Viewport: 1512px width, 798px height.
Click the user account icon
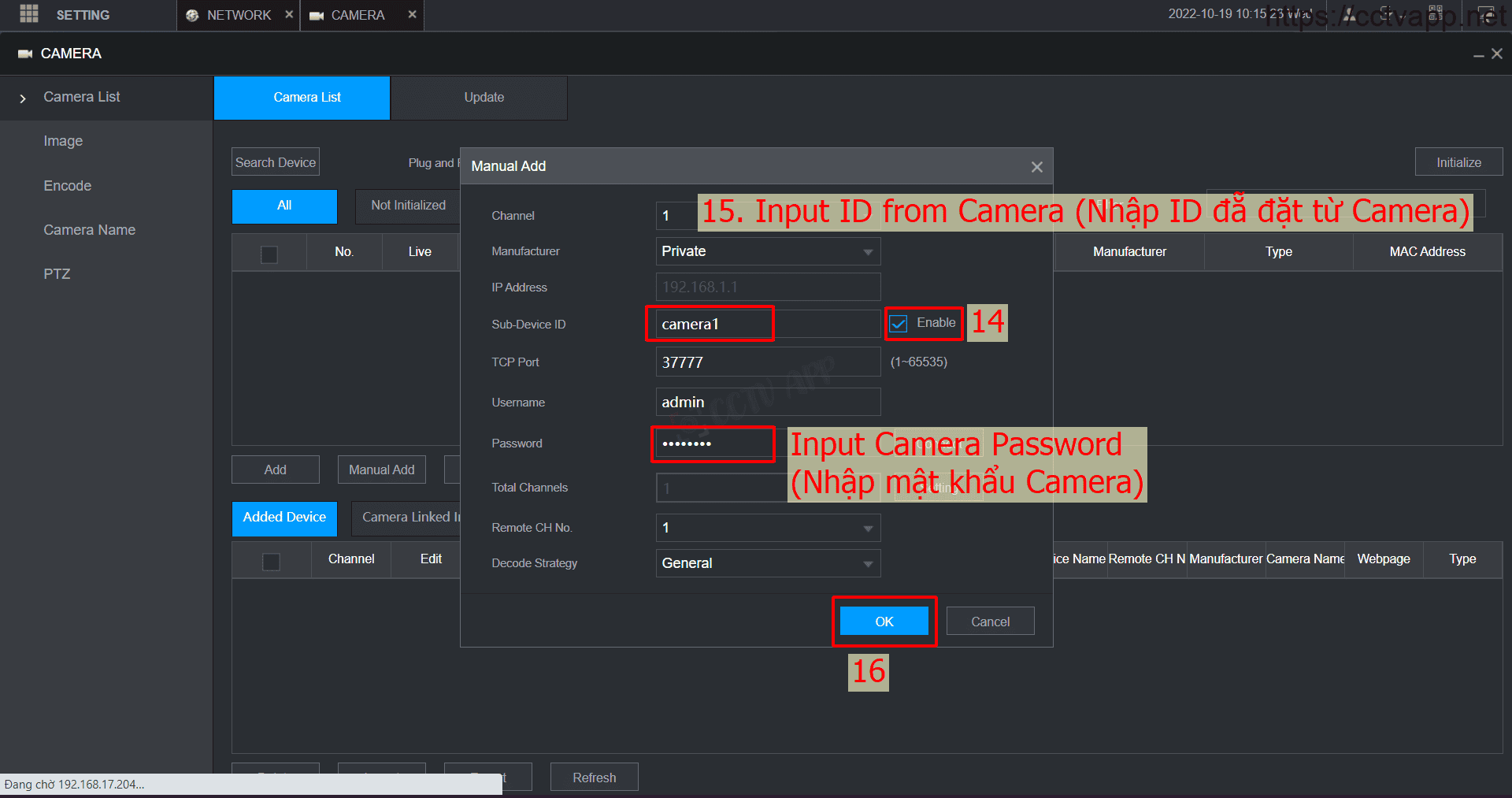coord(1350,14)
